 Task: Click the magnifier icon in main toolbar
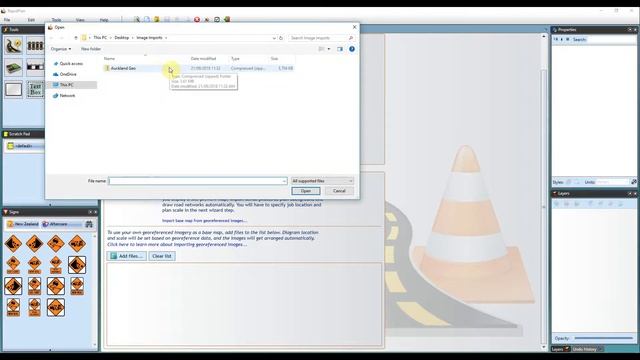point(137,19)
